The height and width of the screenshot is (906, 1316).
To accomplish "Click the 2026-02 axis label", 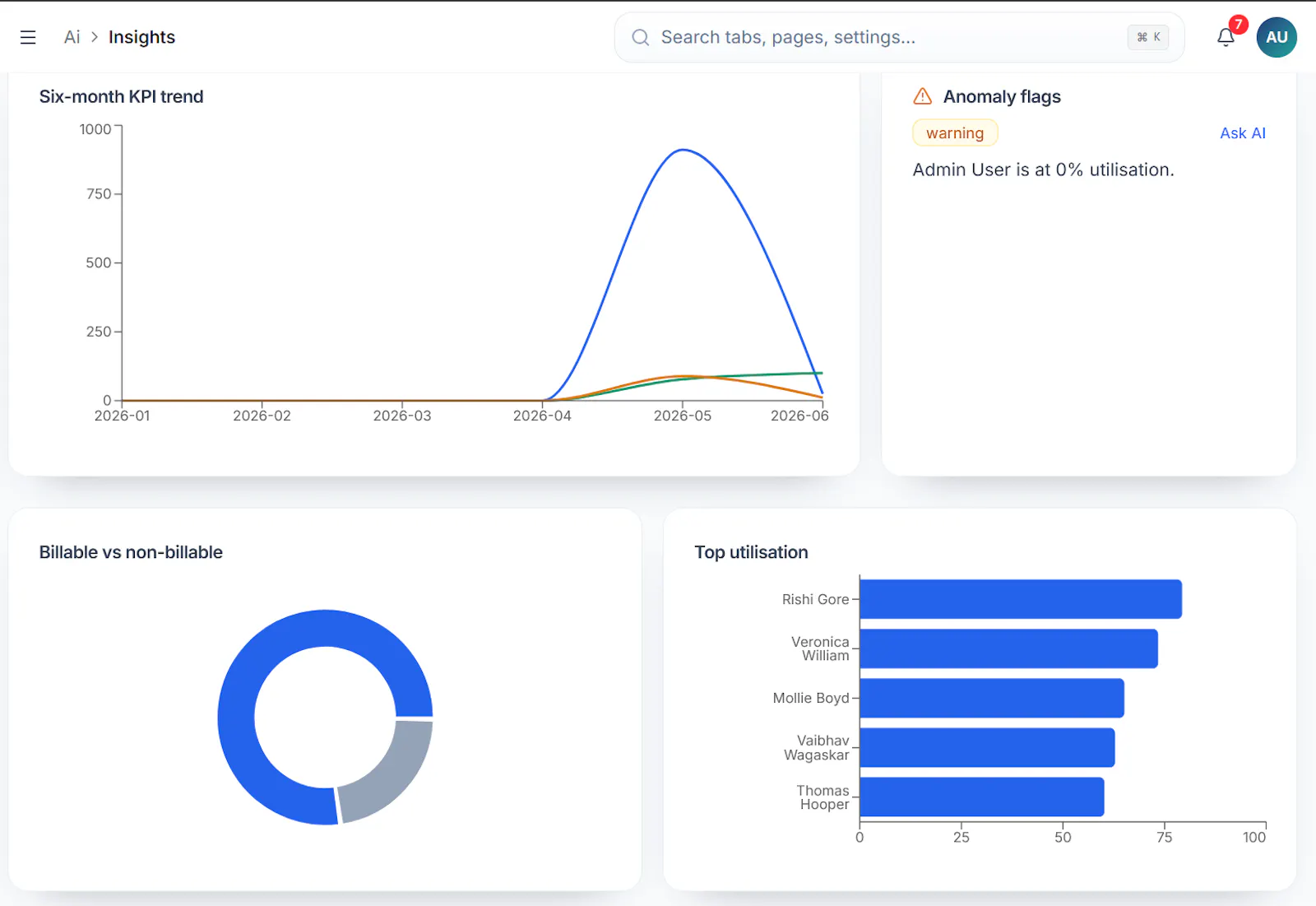I will coord(262,416).
